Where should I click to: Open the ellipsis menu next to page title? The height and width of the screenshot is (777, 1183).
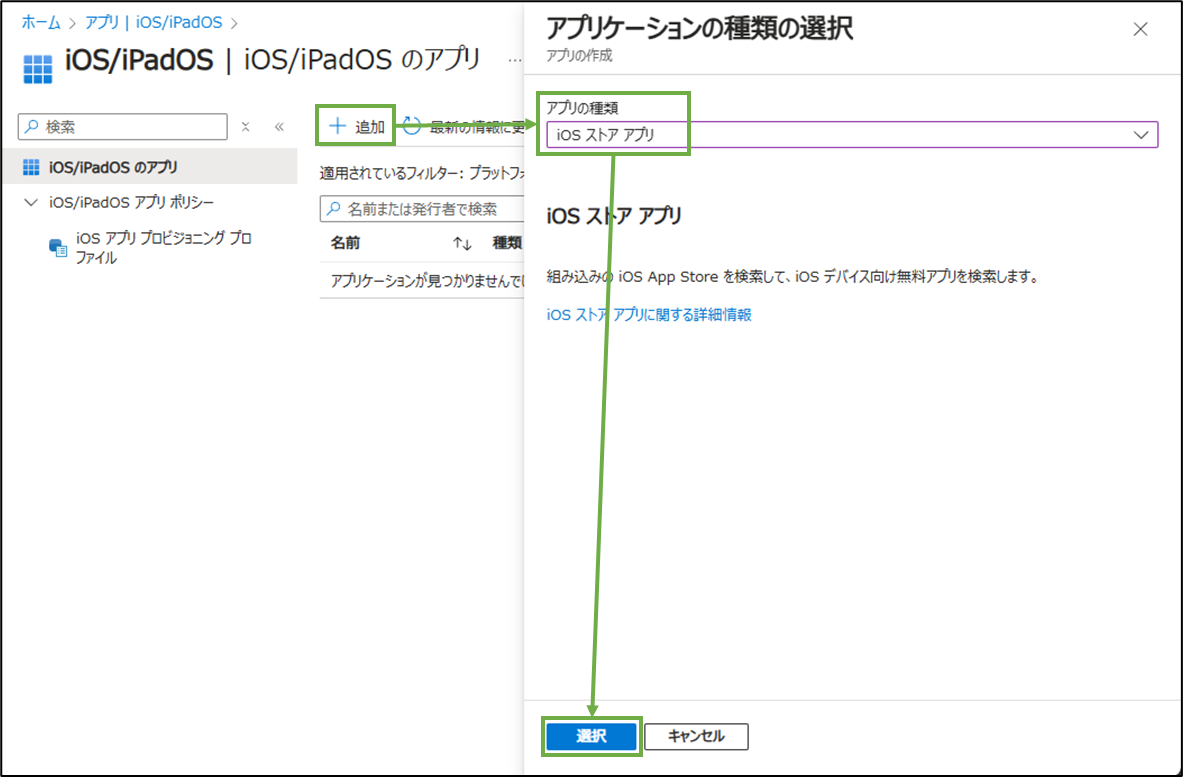coord(515,60)
